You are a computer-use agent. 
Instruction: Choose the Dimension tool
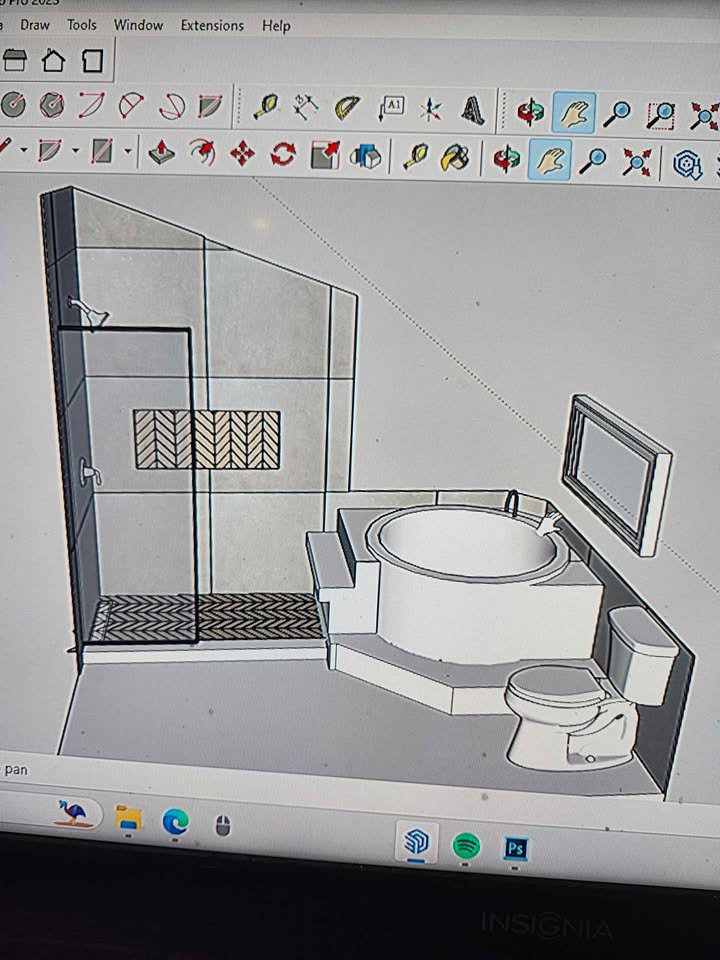(304, 107)
